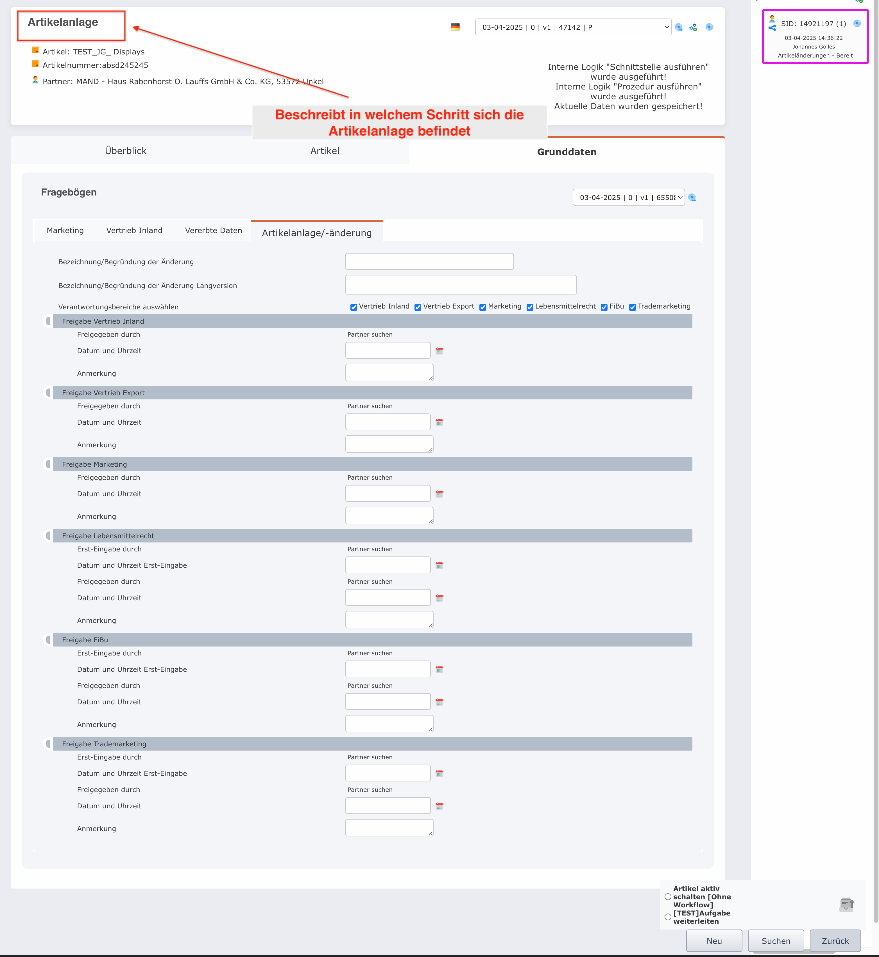Click the round blue icon in the SID card
Image resolution: width=879 pixels, height=957 pixels.
click(857, 22)
